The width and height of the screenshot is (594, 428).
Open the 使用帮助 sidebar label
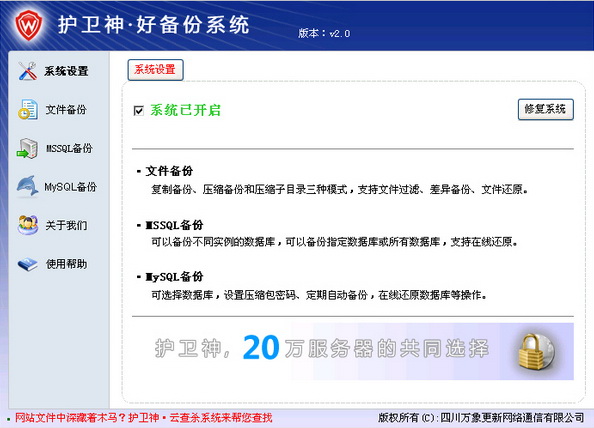point(66,264)
